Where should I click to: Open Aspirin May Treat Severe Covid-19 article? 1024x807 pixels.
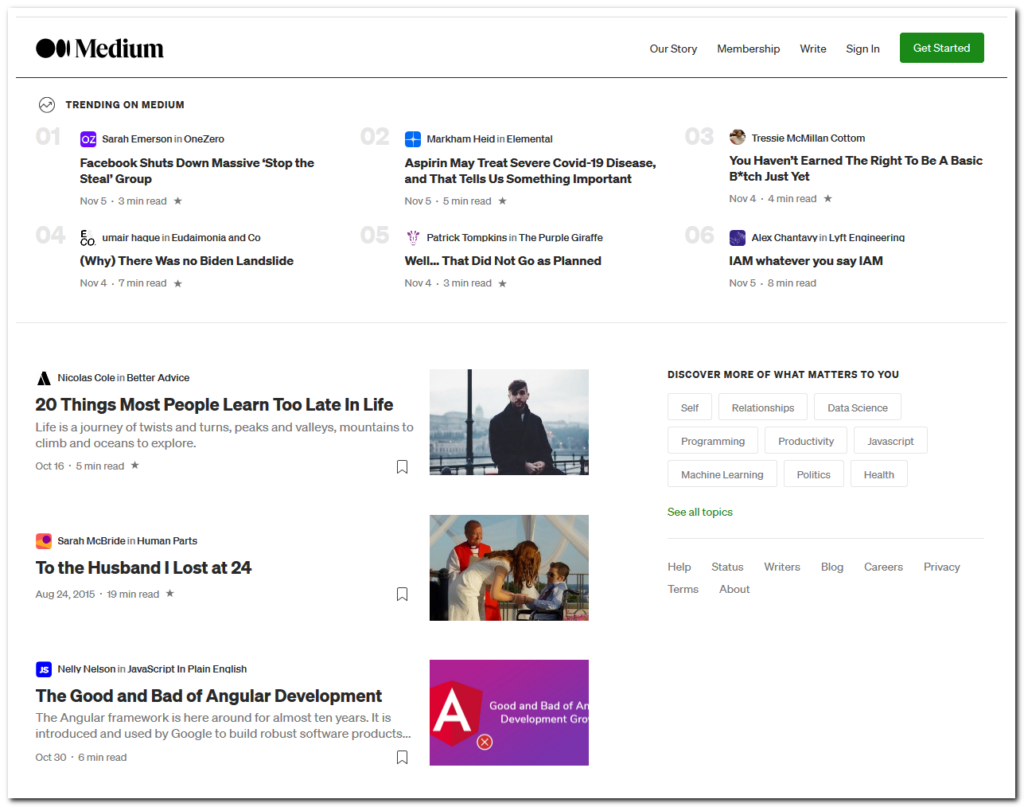530,171
